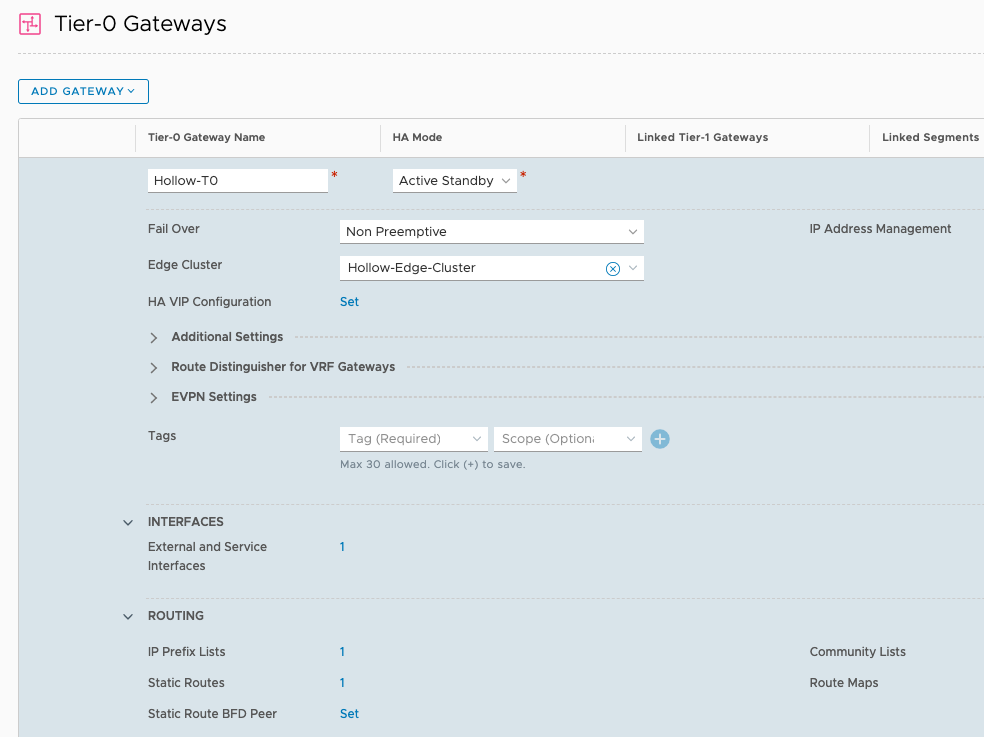The width and height of the screenshot is (984, 737).
Task: Open the Tag (Required) dropdown
Action: point(414,439)
